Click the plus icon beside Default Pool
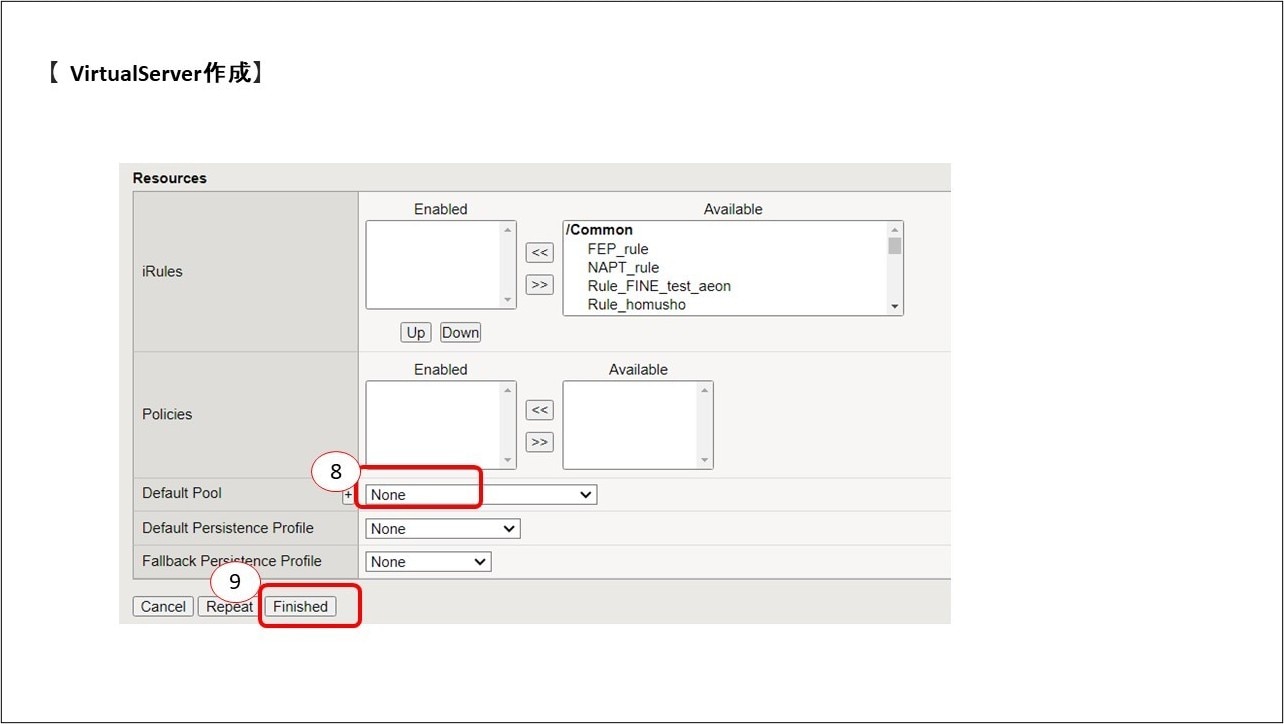The width and height of the screenshot is (1284, 724). click(348, 495)
